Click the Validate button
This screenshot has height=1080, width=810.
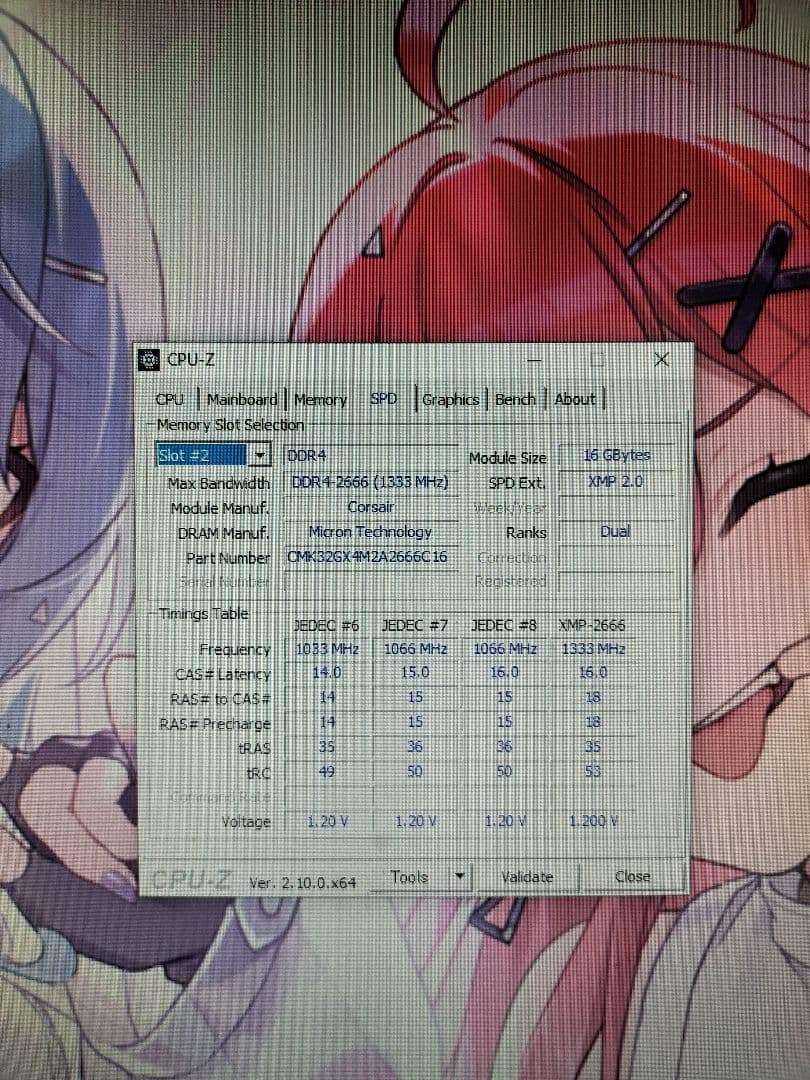[x=527, y=877]
